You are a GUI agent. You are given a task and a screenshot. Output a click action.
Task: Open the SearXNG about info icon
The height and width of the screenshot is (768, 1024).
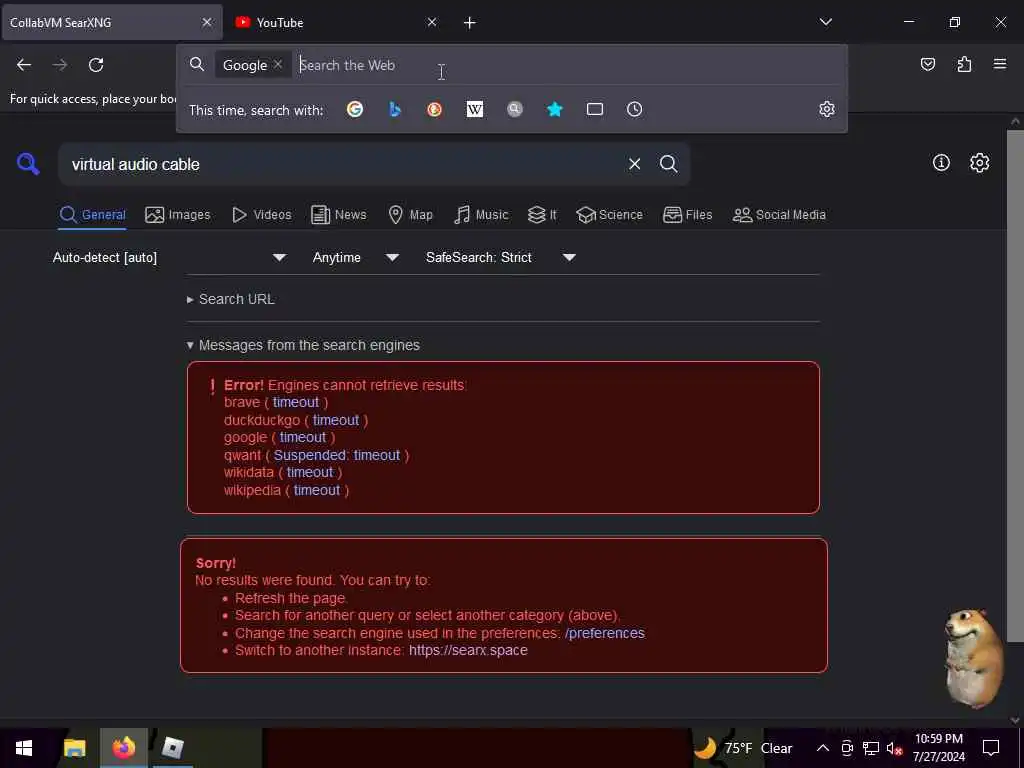[941, 163]
